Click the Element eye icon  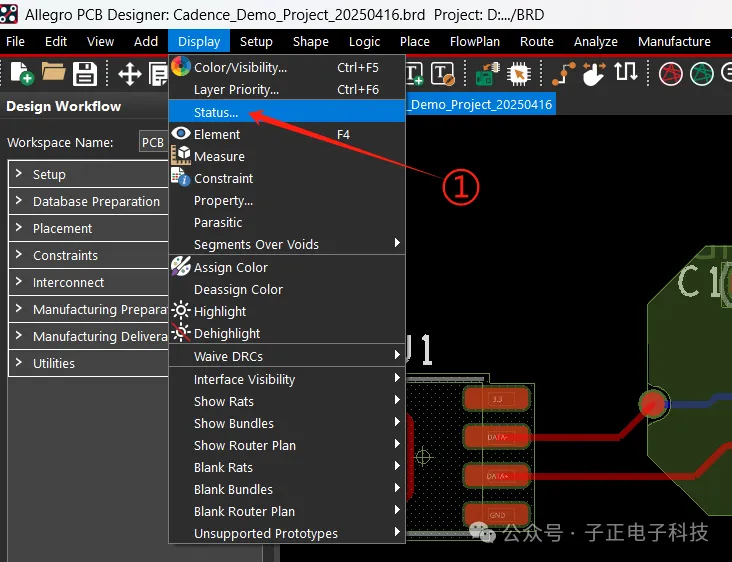point(181,133)
